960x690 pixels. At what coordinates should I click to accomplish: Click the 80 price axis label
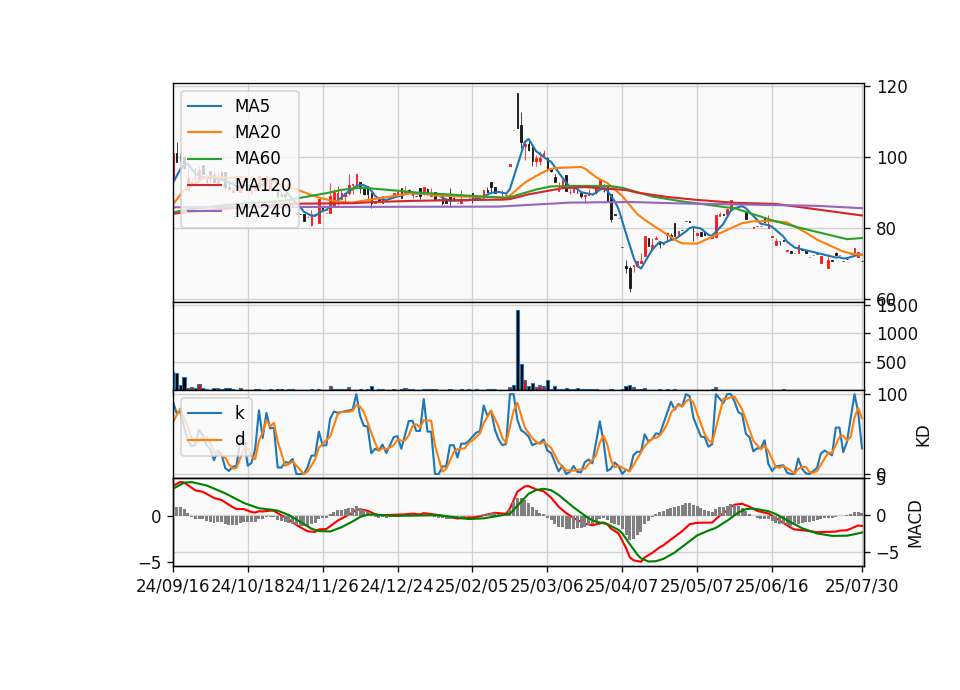click(887, 229)
